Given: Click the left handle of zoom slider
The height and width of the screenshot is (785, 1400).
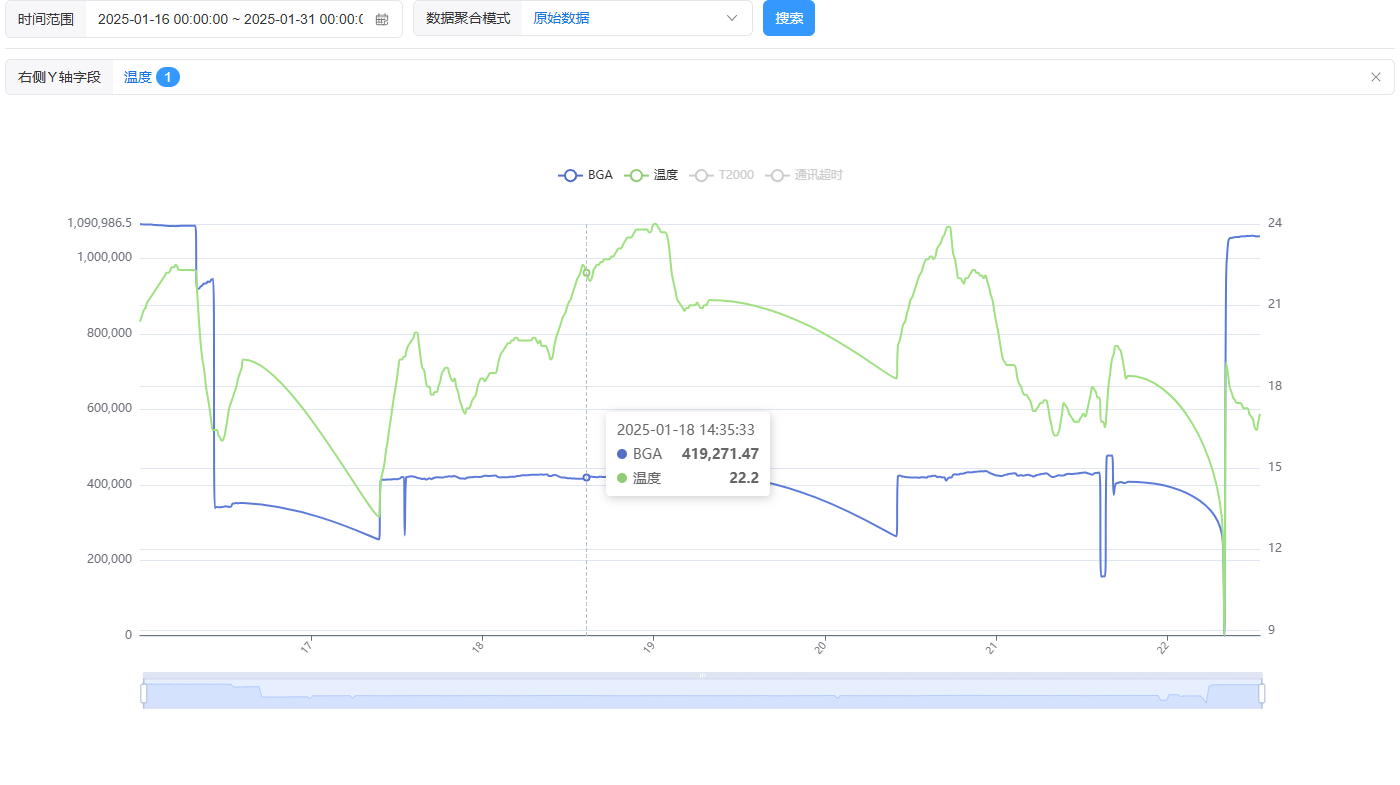Looking at the screenshot, I should (x=144, y=692).
